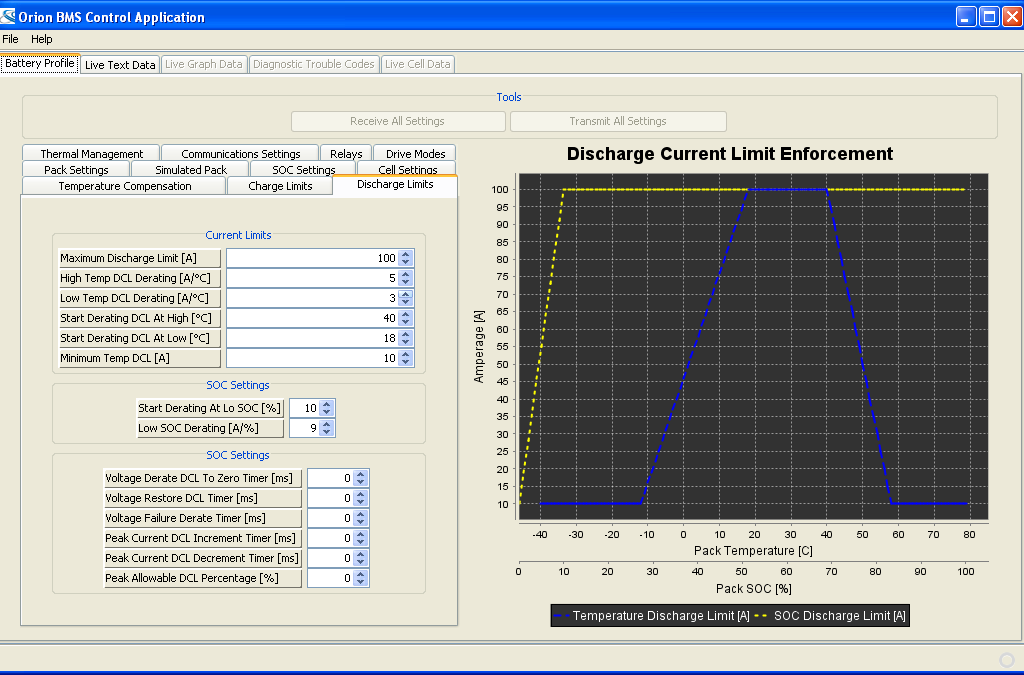Increase Start Derating DCL At High value

(x=406, y=314)
